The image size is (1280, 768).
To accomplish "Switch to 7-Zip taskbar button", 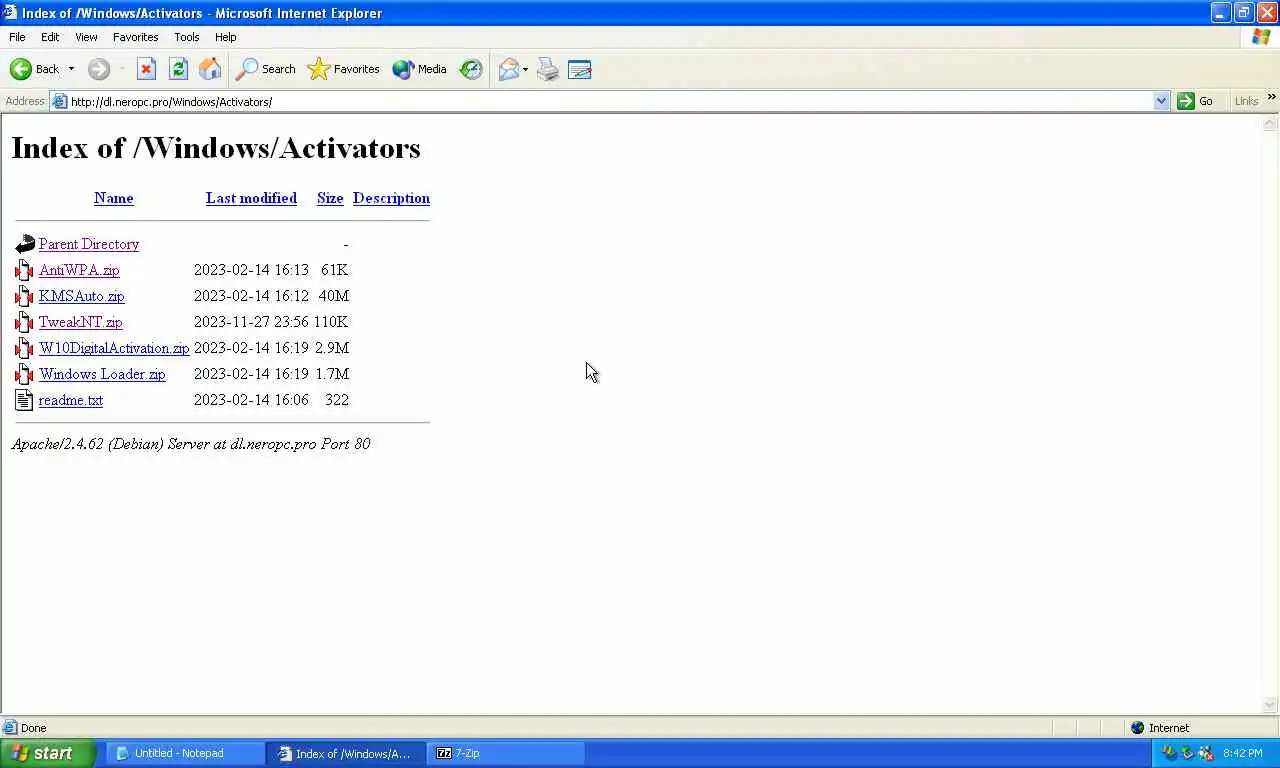I will [506, 753].
